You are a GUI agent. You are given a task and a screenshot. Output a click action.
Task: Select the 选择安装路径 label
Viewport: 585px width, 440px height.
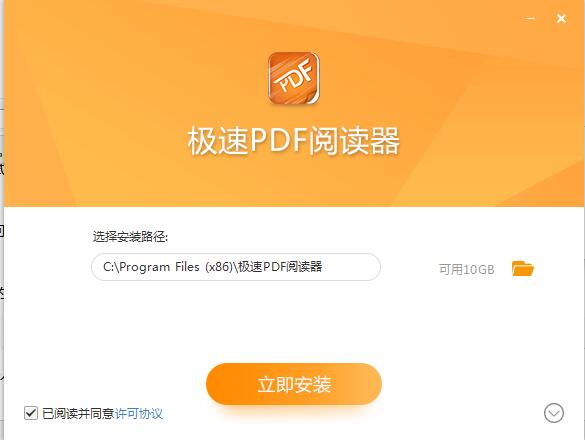[130, 237]
